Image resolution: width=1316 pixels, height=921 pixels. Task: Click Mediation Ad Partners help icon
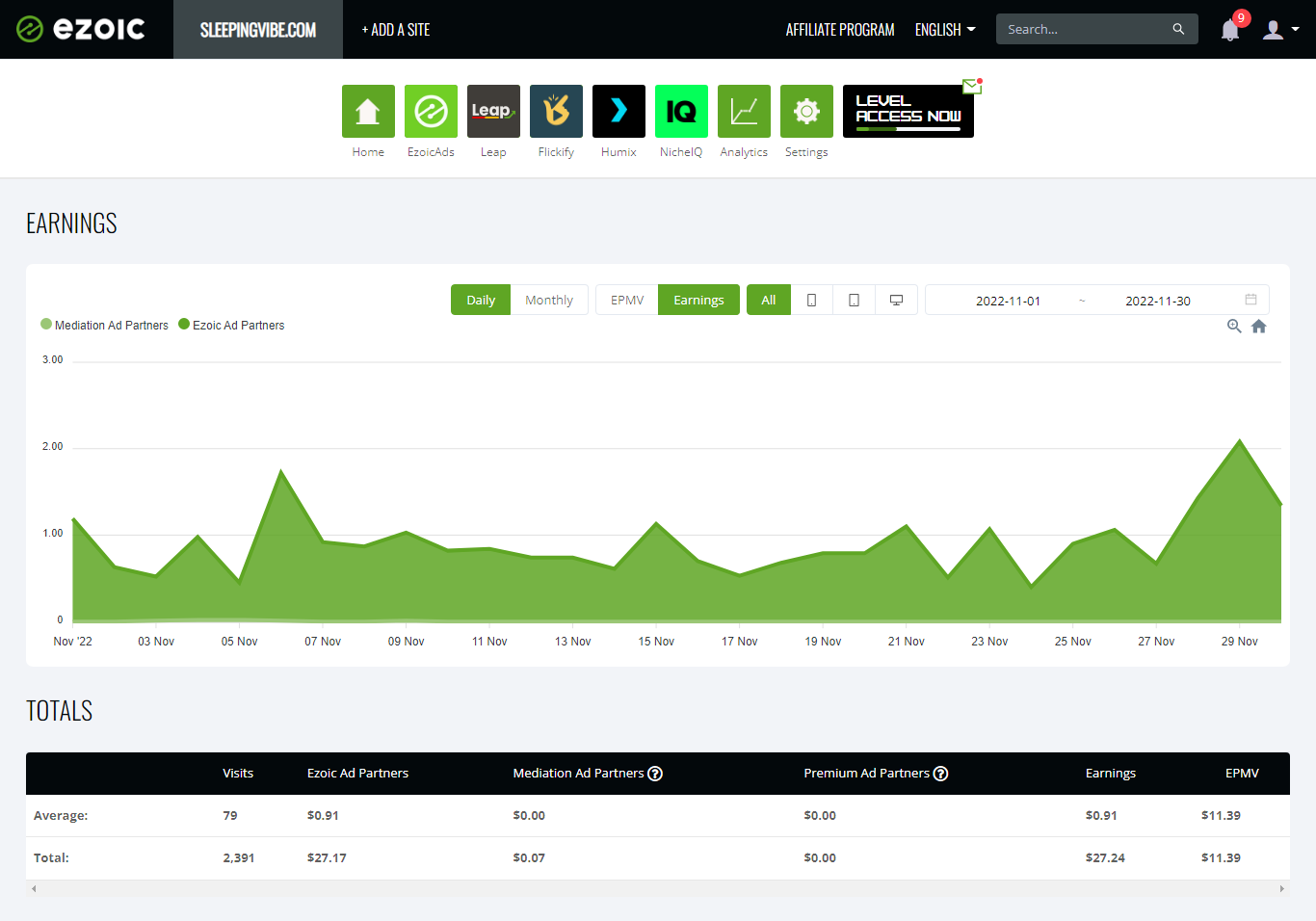655,774
